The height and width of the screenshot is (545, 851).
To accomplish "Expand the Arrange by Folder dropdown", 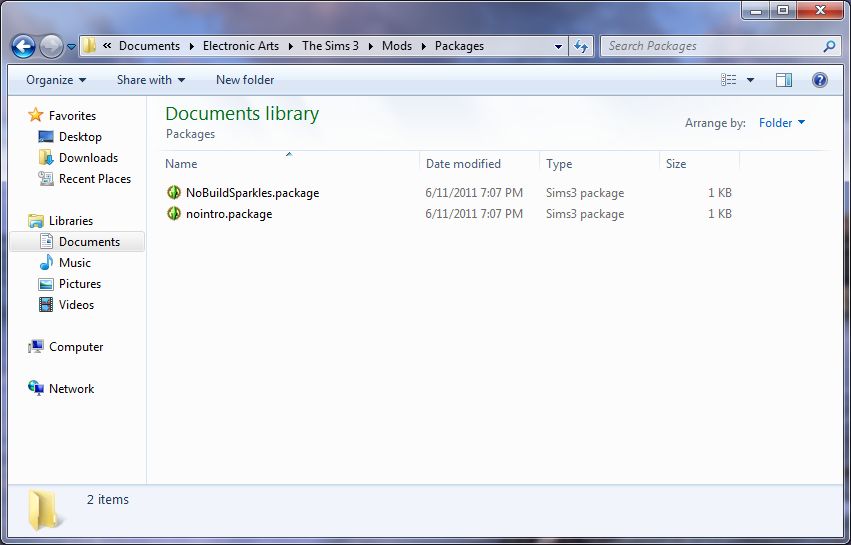I will tap(782, 123).
